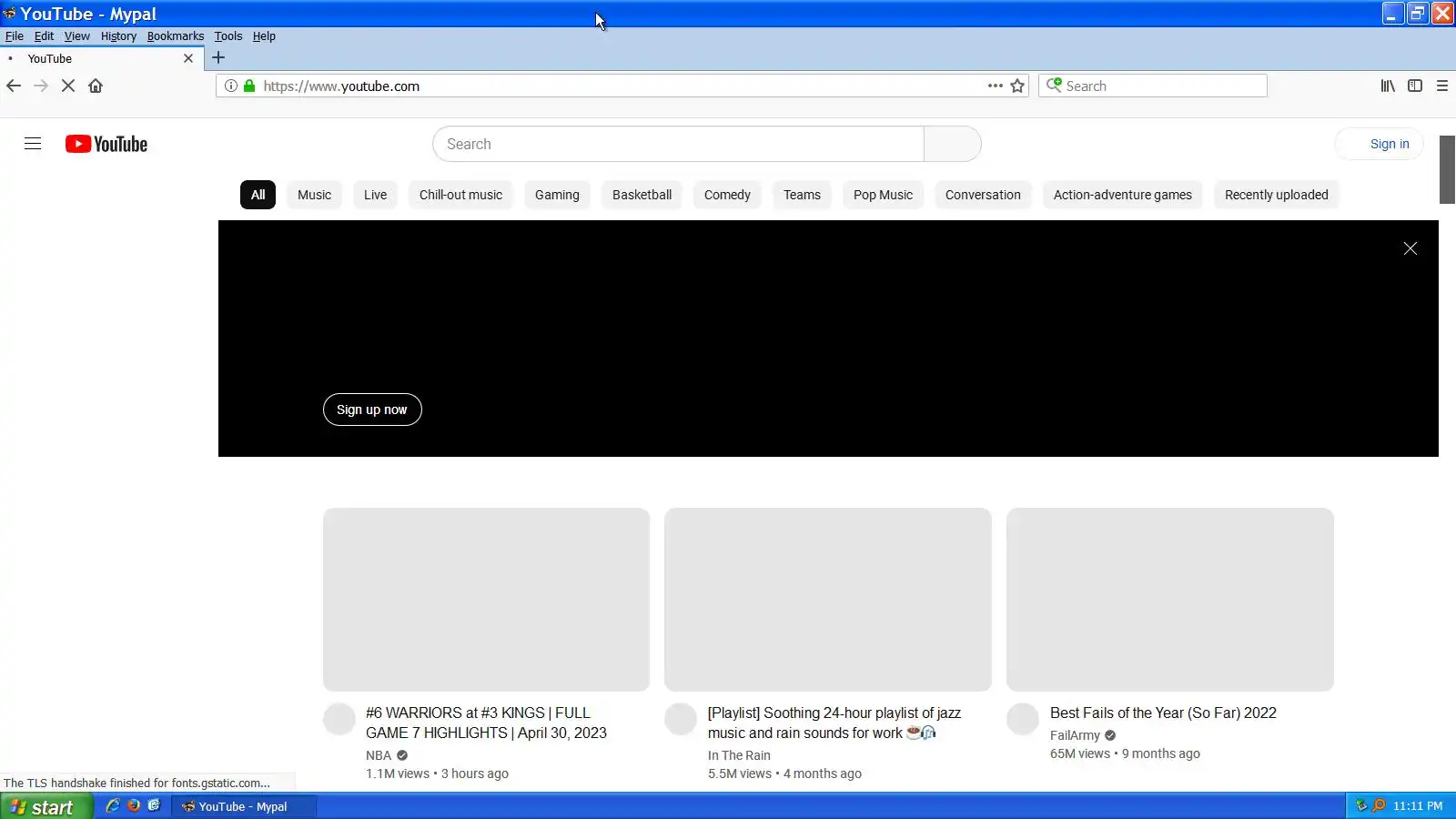Filter videos by Action-adventure games chip
1456x819 pixels.
point(1123,195)
